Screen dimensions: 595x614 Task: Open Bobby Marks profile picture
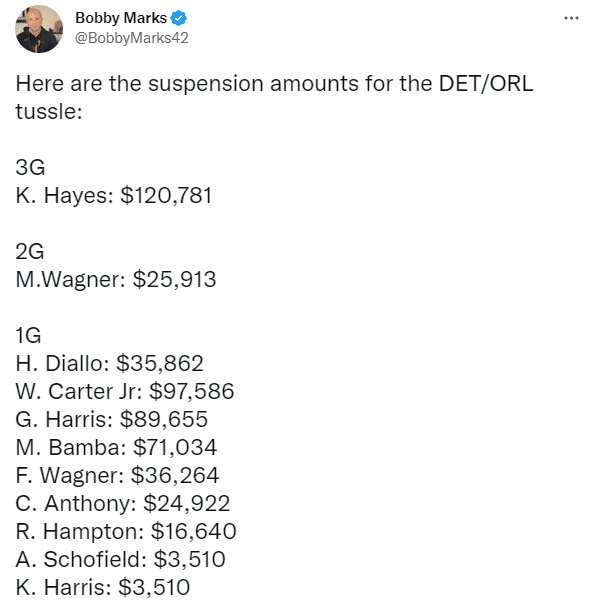39,29
